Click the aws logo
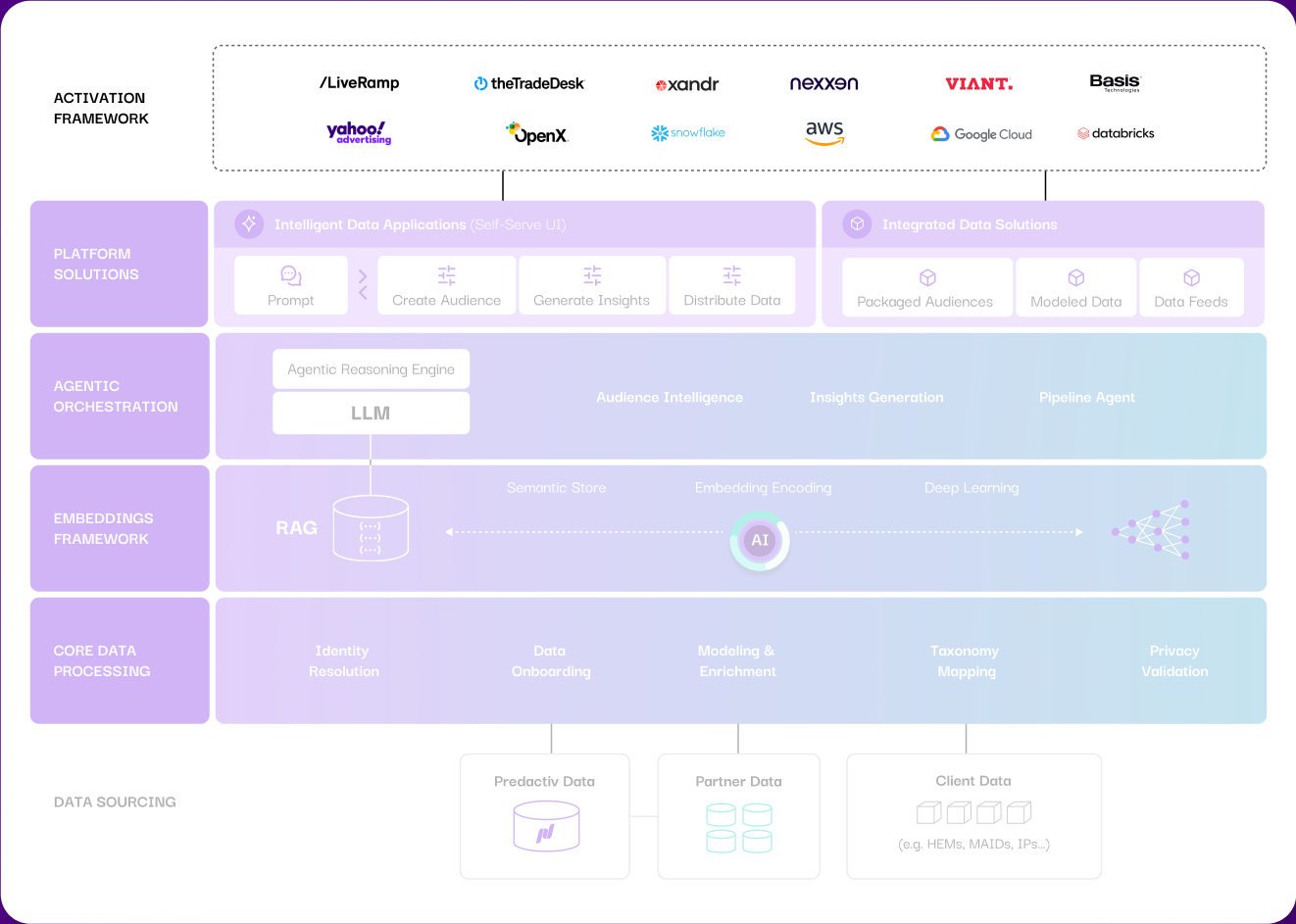This screenshot has width=1296, height=924. pyautogui.click(x=824, y=132)
